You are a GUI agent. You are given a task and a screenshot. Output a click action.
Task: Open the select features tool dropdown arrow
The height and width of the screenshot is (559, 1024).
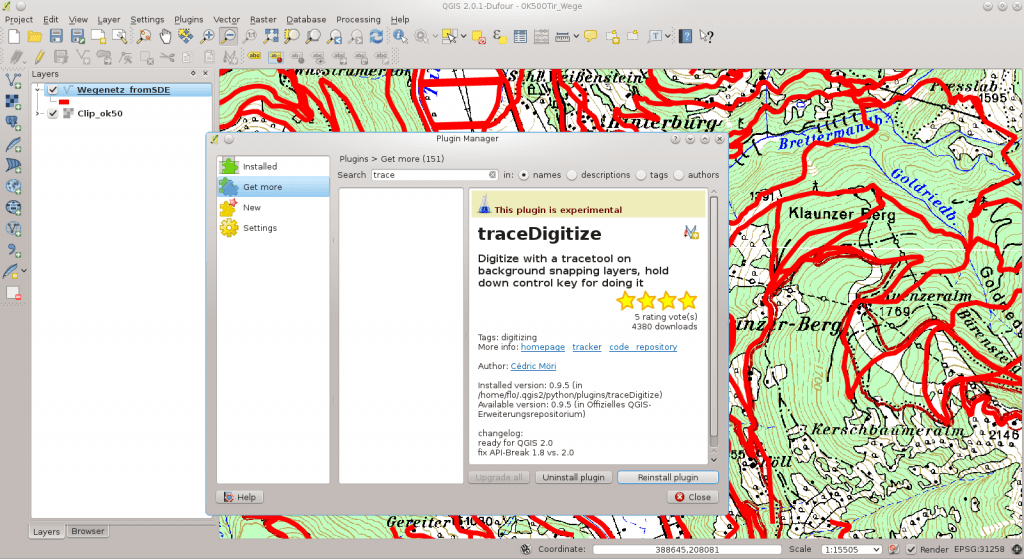464,37
